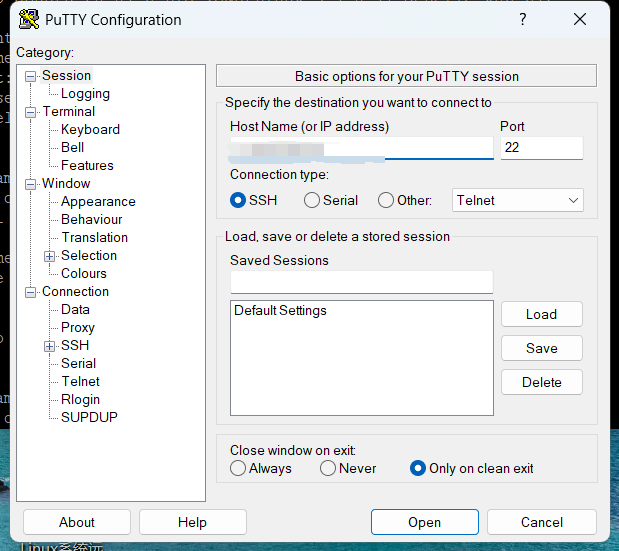
Task: Select Default Settings in saved sessions list
Action: point(280,311)
